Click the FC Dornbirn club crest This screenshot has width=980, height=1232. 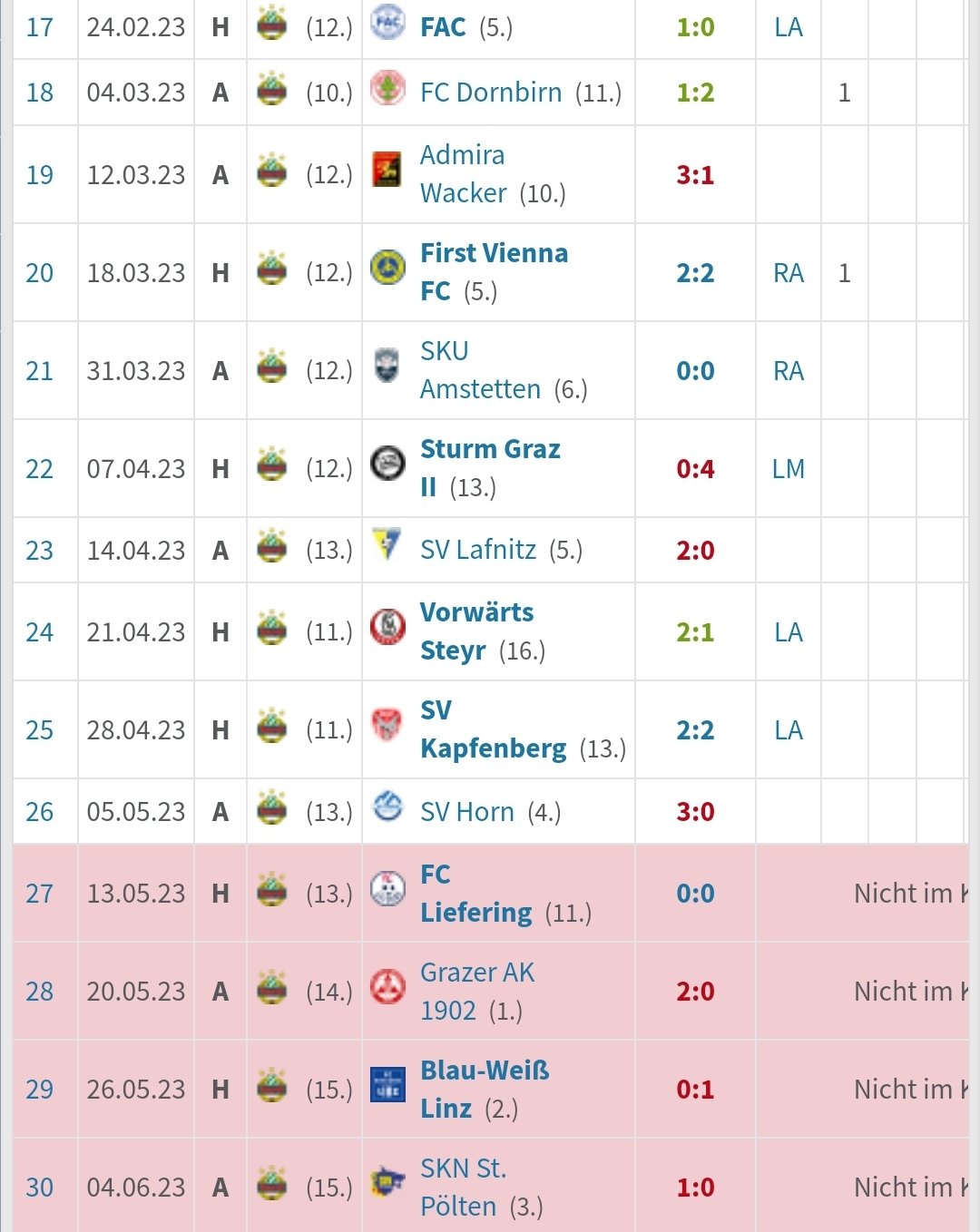point(387,89)
